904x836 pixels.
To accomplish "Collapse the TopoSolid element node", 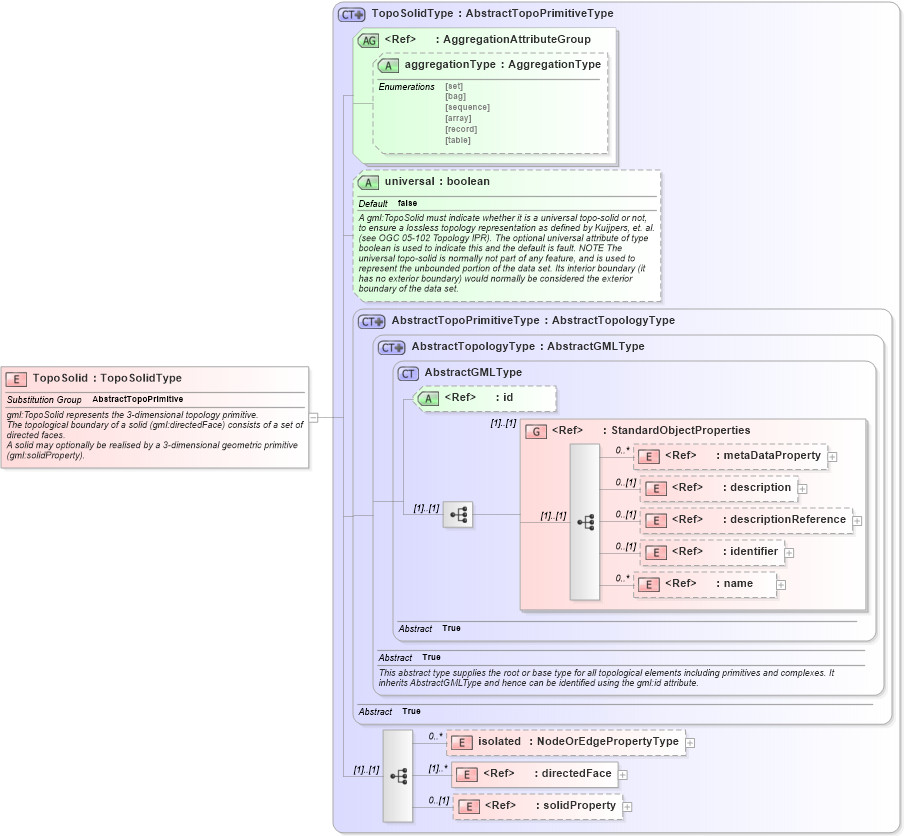I will [313, 417].
